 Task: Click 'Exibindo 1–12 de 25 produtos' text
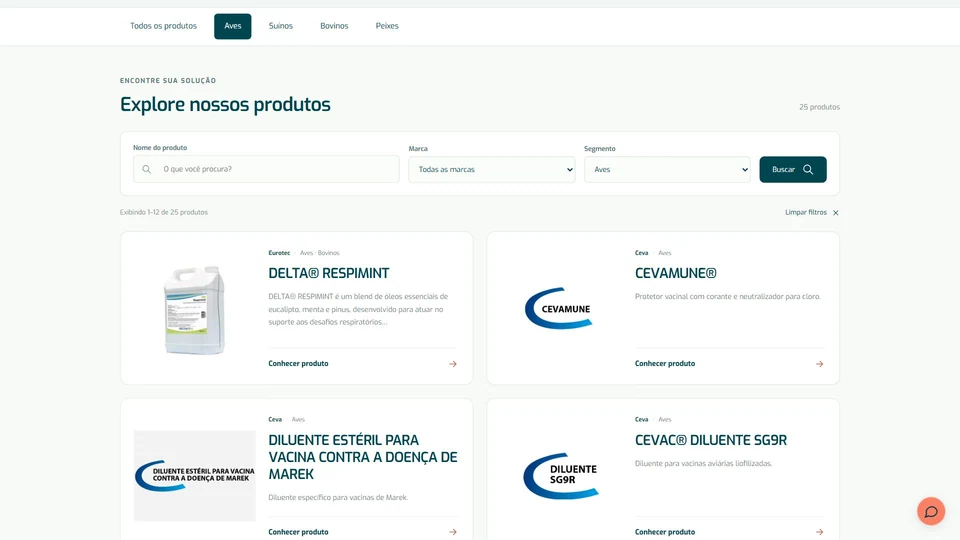click(x=163, y=212)
